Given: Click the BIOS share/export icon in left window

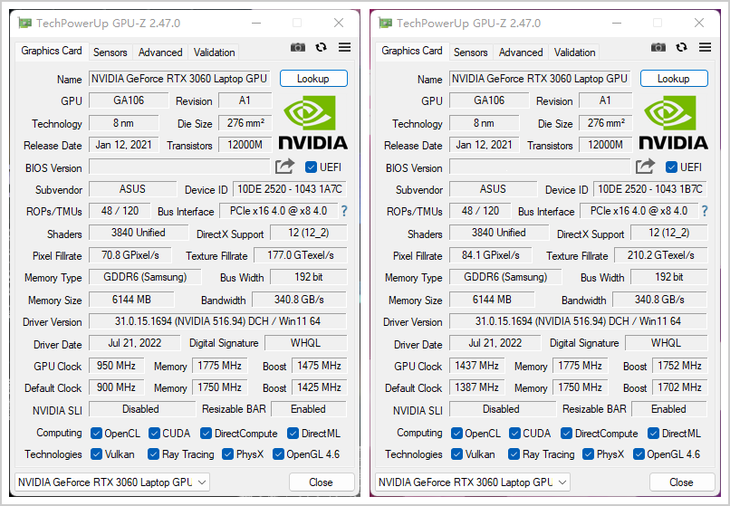Looking at the screenshot, I should click(x=285, y=166).
